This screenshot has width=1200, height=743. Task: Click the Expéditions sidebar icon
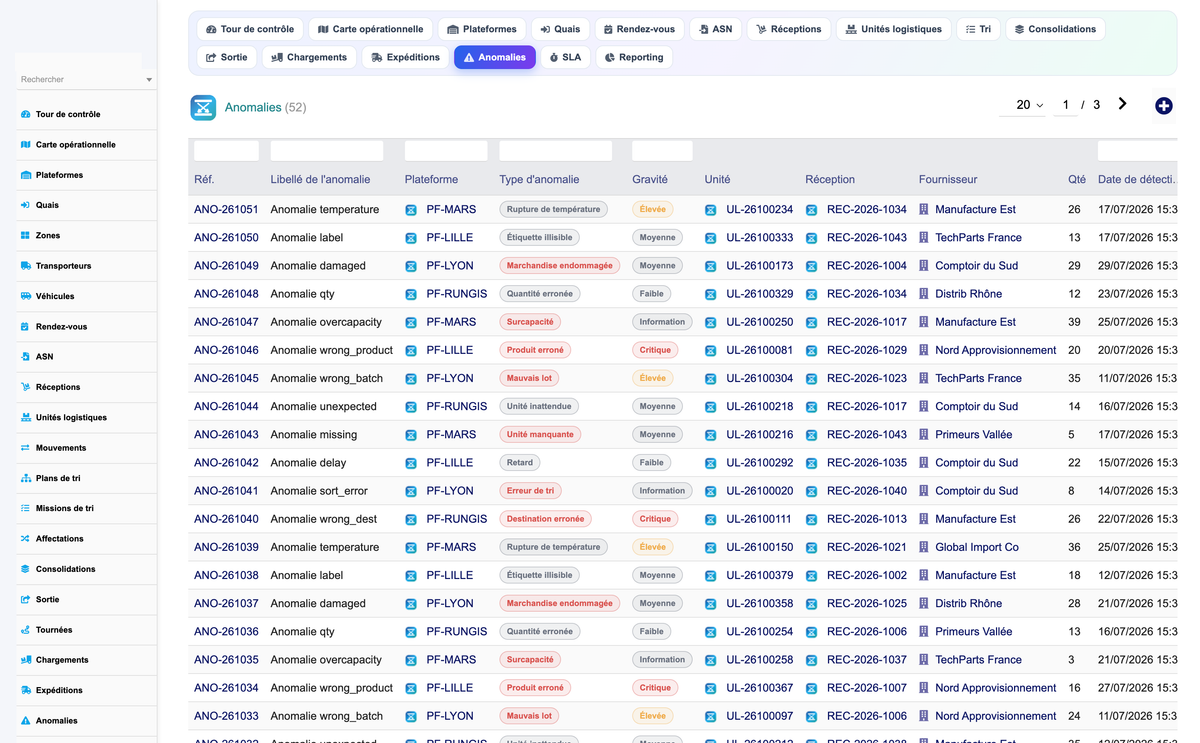point(25,691)
